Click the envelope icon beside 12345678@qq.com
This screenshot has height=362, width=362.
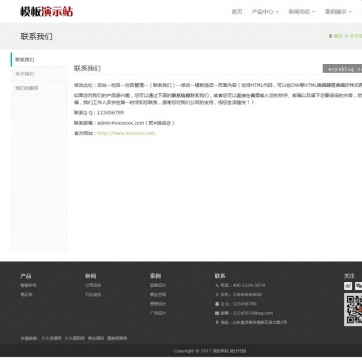[x=217, y=313]
